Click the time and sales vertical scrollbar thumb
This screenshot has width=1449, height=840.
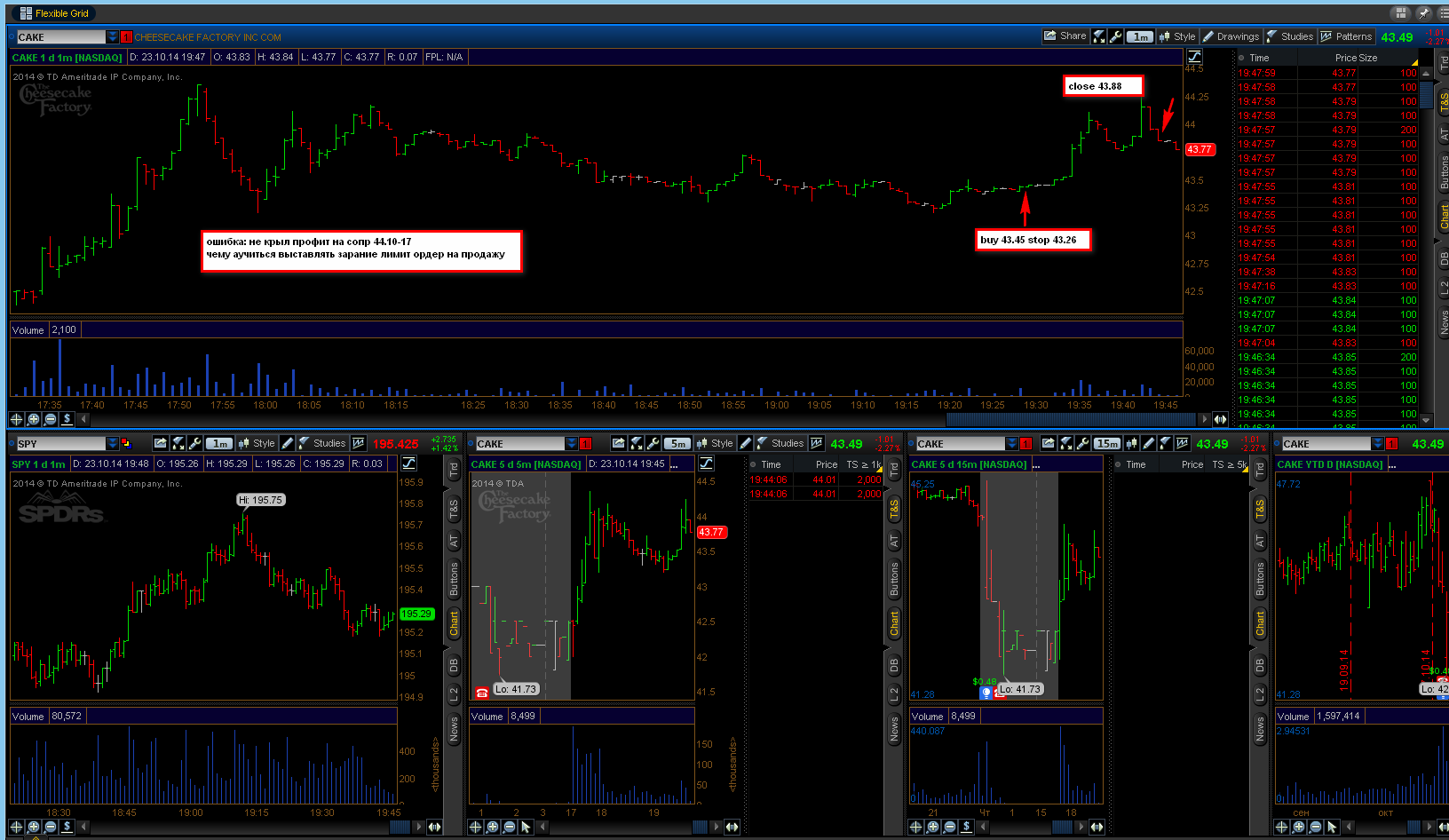1426,93
